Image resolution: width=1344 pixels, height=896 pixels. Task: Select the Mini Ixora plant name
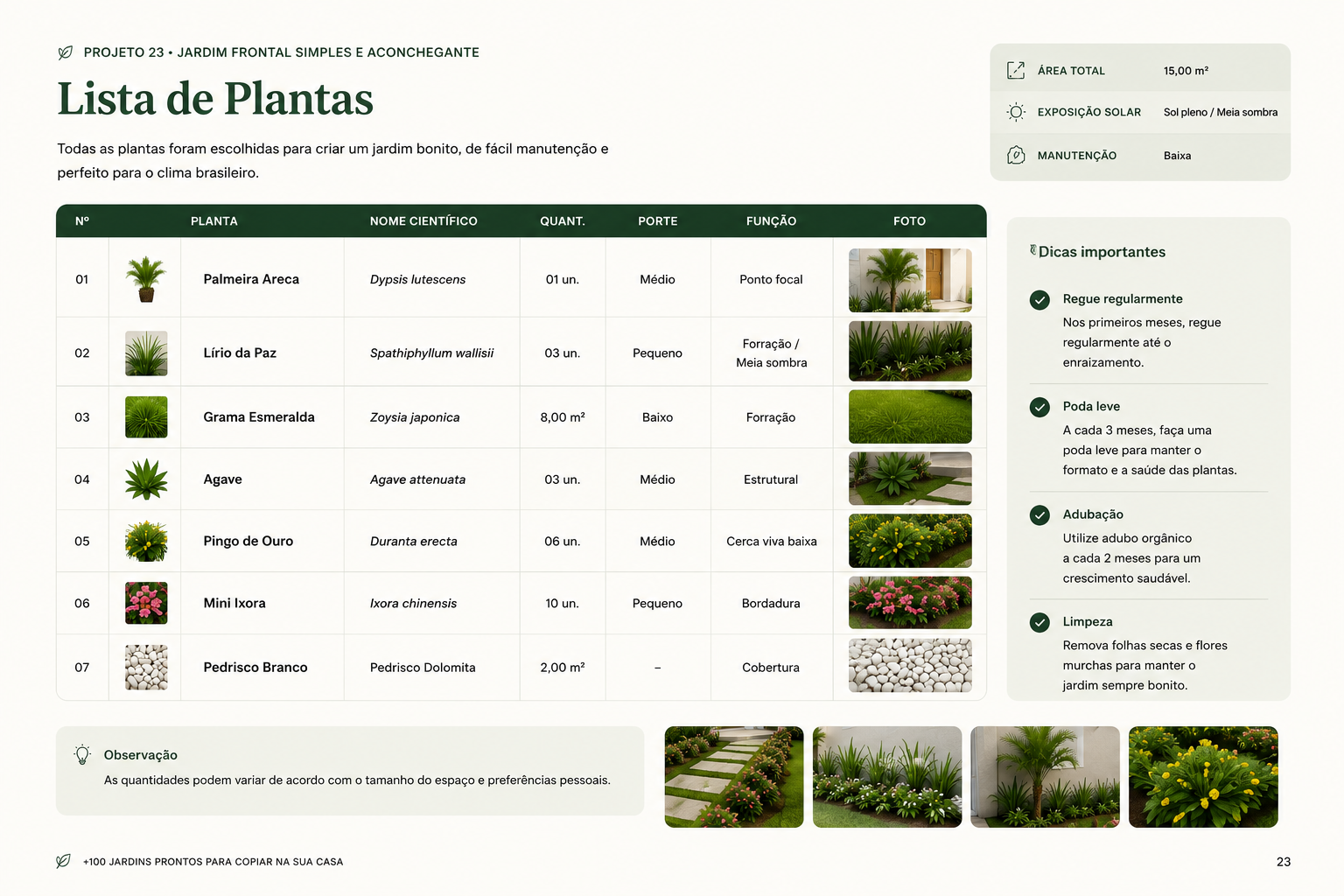tap(234, 603)
